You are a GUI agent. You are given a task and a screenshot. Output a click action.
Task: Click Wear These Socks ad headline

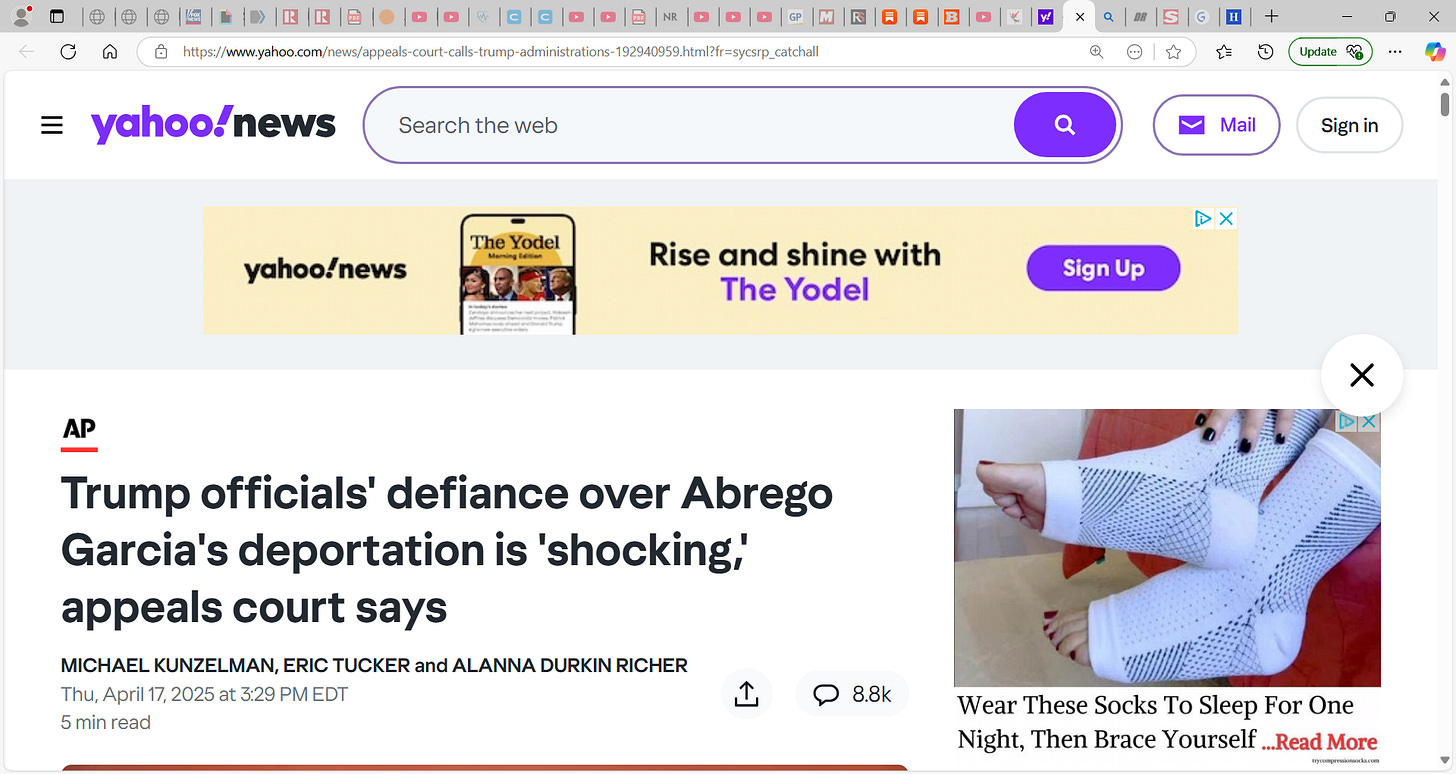(x=1155, y=722)
